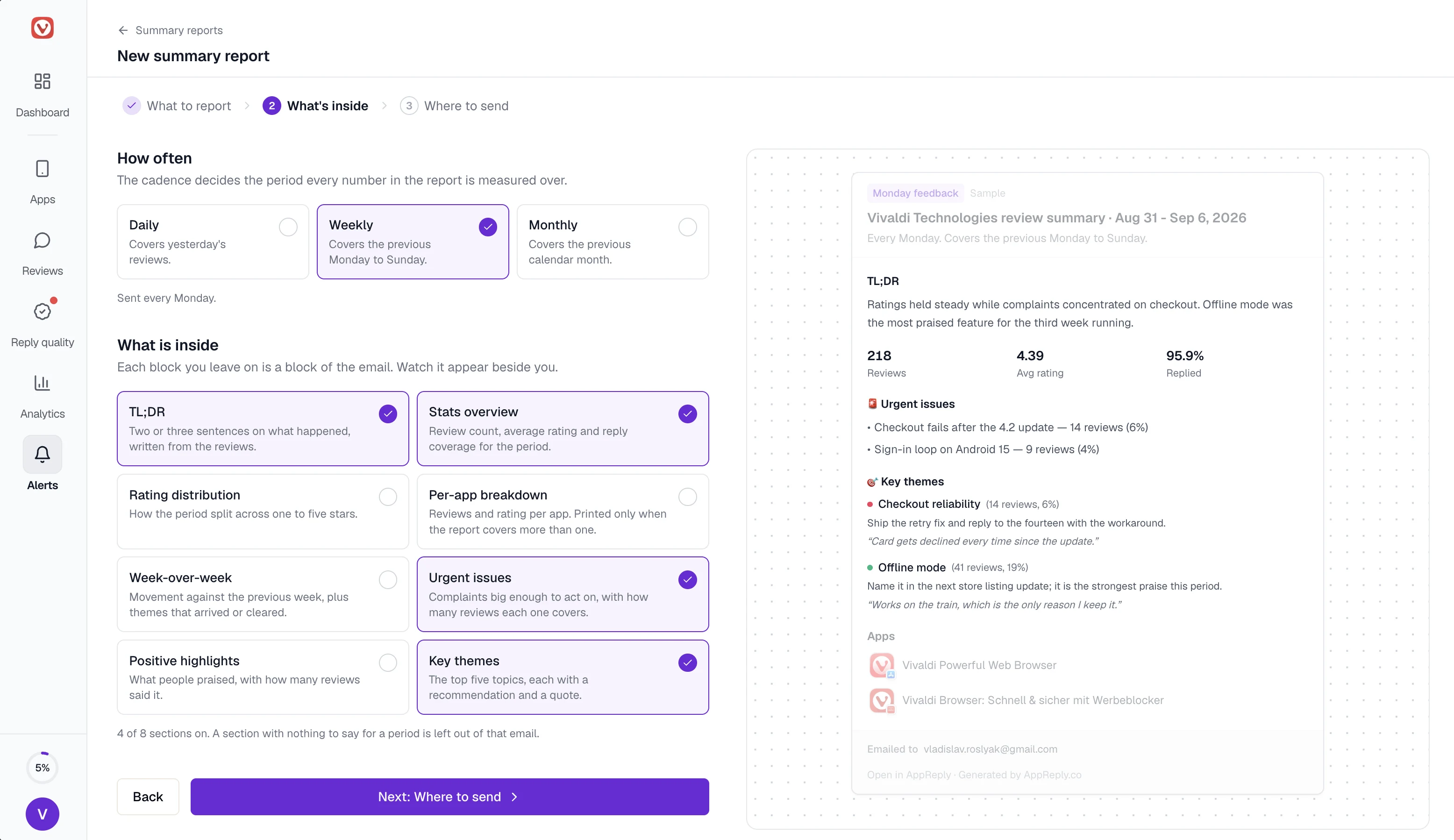Toggle off the Stats overview section
The image size is (1454, 840).
click(688, 413)
